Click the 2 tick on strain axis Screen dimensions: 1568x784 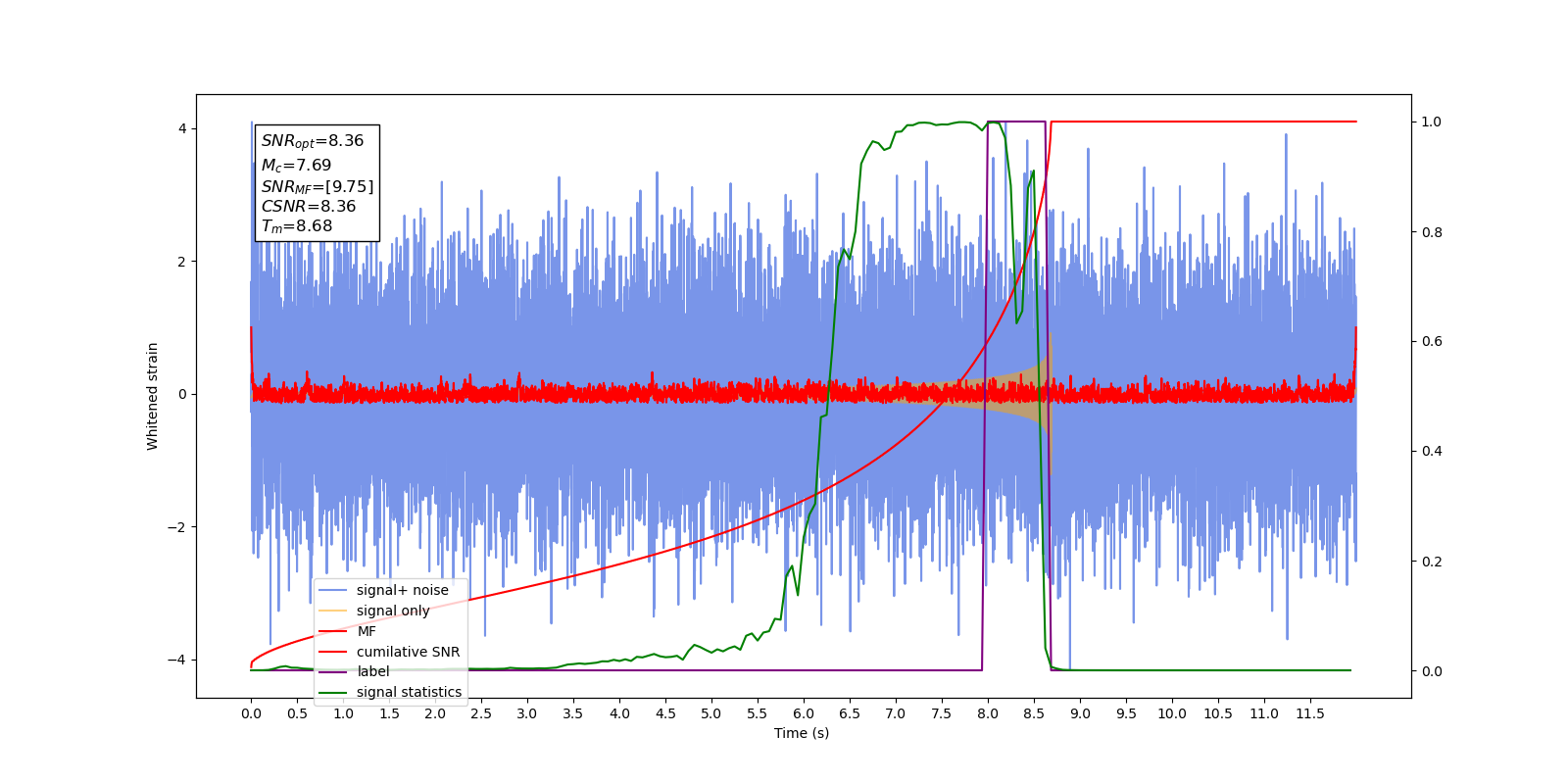pos(182,262)
